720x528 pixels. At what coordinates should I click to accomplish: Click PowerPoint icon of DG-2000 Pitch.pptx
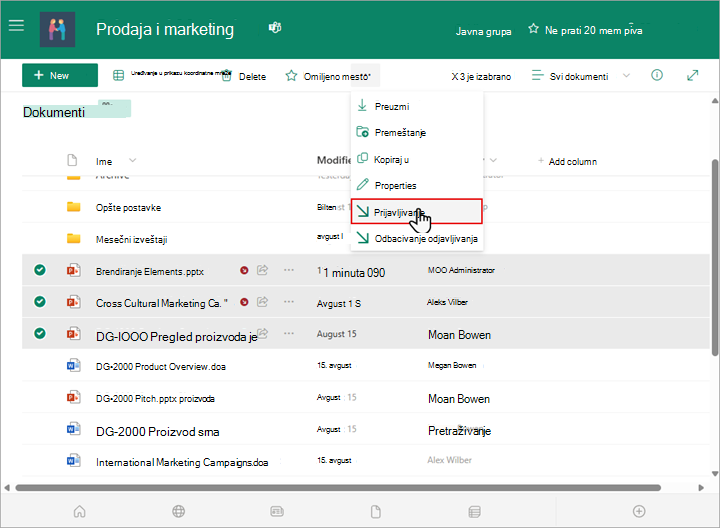tap(73, 397)
